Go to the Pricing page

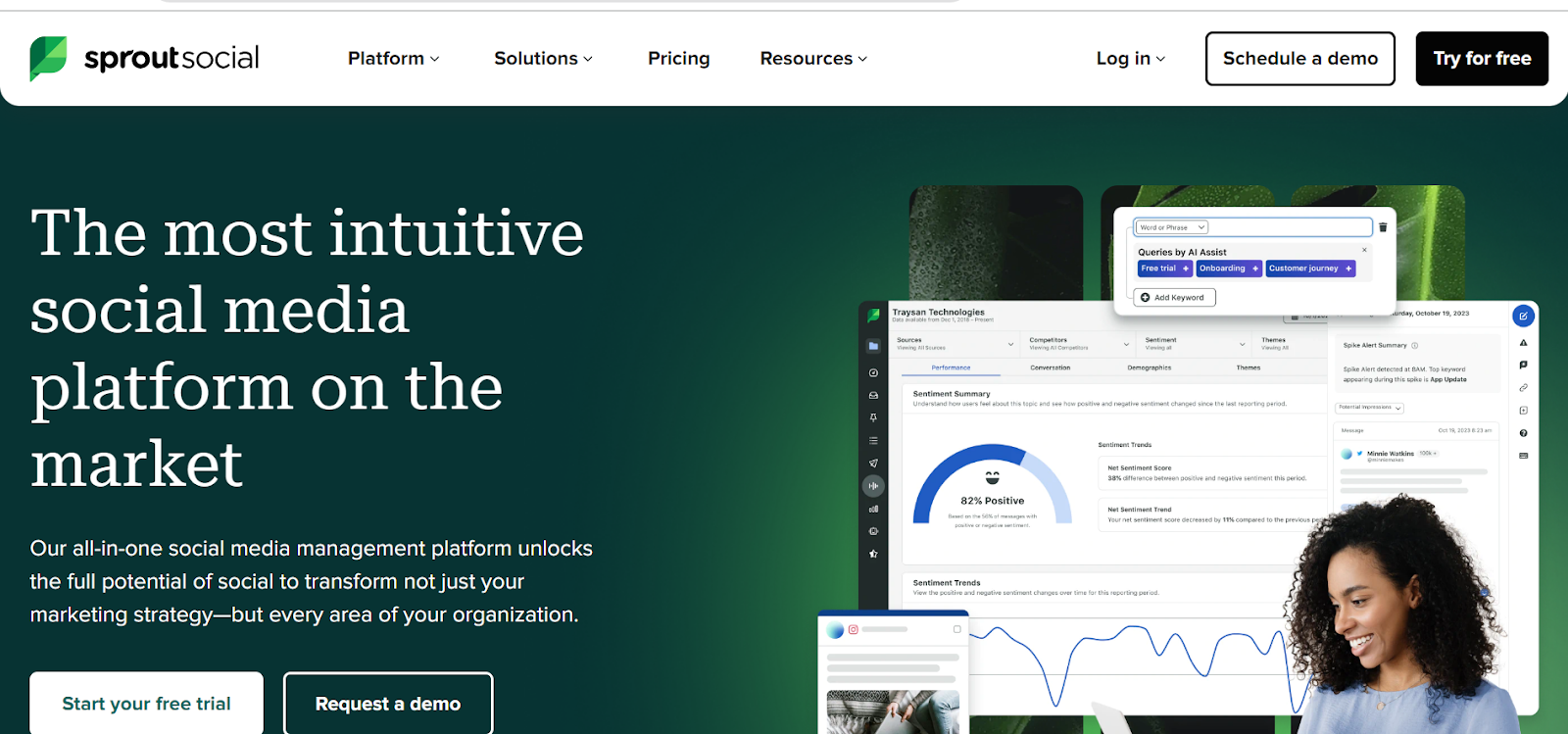[678, 58]
